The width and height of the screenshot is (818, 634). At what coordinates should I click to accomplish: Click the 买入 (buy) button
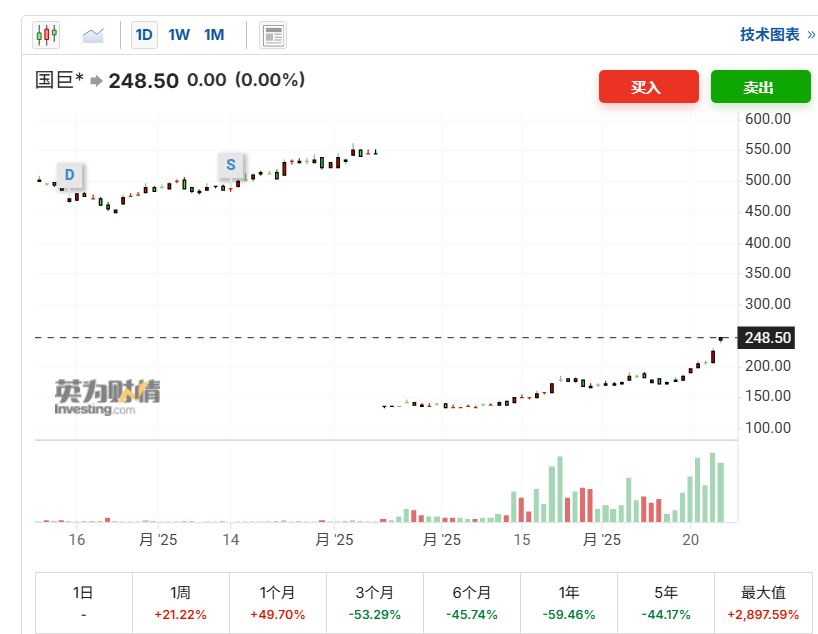(x=647, y=87)
